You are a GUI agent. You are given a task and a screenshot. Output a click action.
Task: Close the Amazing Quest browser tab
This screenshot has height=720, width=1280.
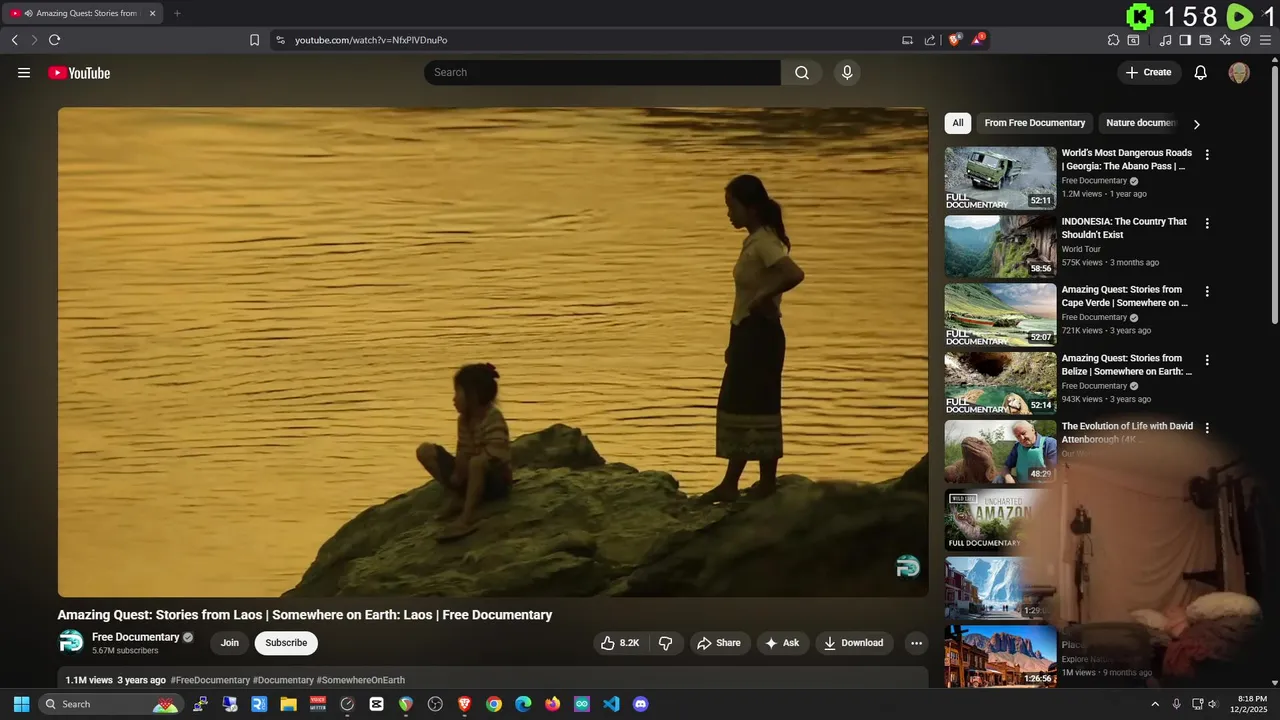[x=152, y=13]
